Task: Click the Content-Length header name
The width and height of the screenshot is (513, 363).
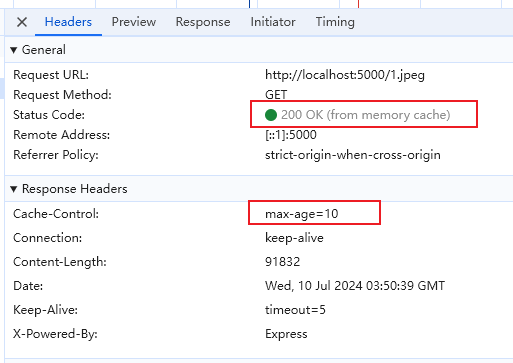Action: point(60,262)
